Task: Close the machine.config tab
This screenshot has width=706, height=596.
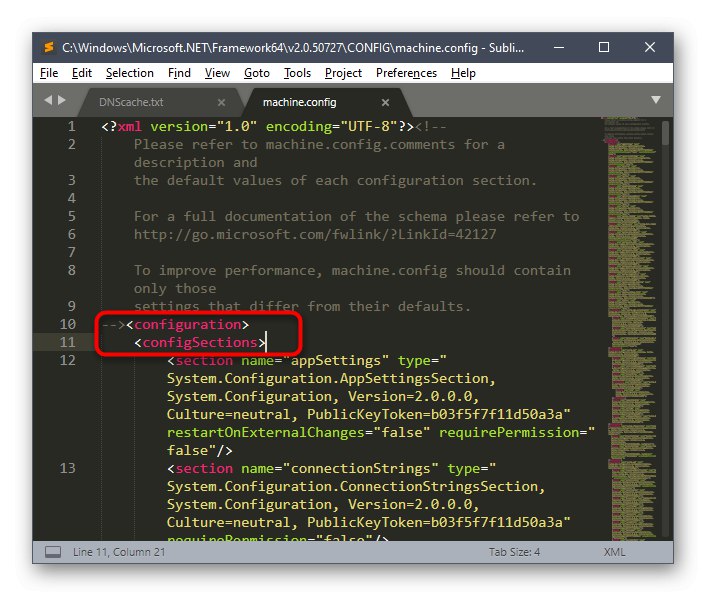Action: (385, 103)
